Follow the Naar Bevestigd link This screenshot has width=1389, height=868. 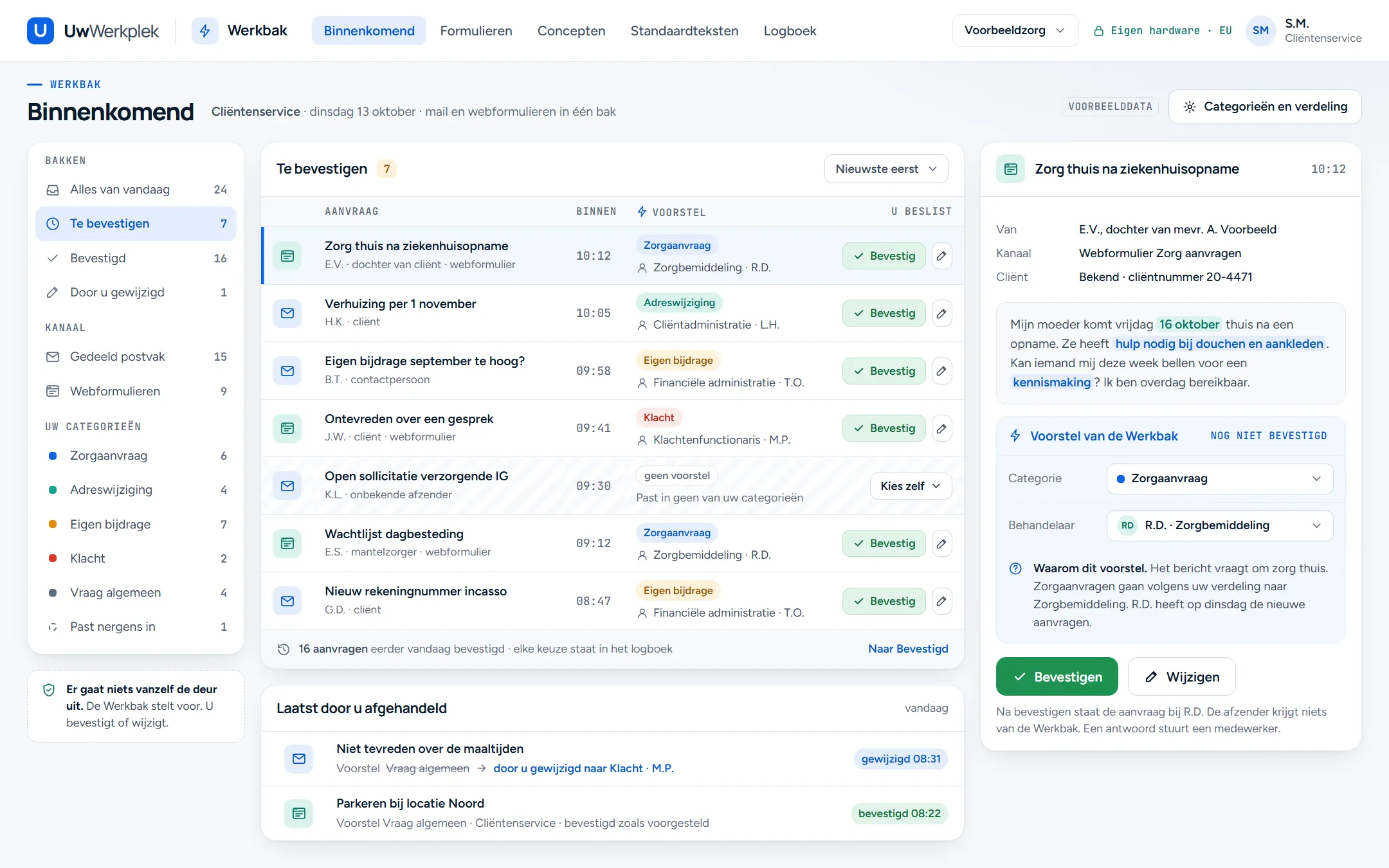(x=908, y=649)
